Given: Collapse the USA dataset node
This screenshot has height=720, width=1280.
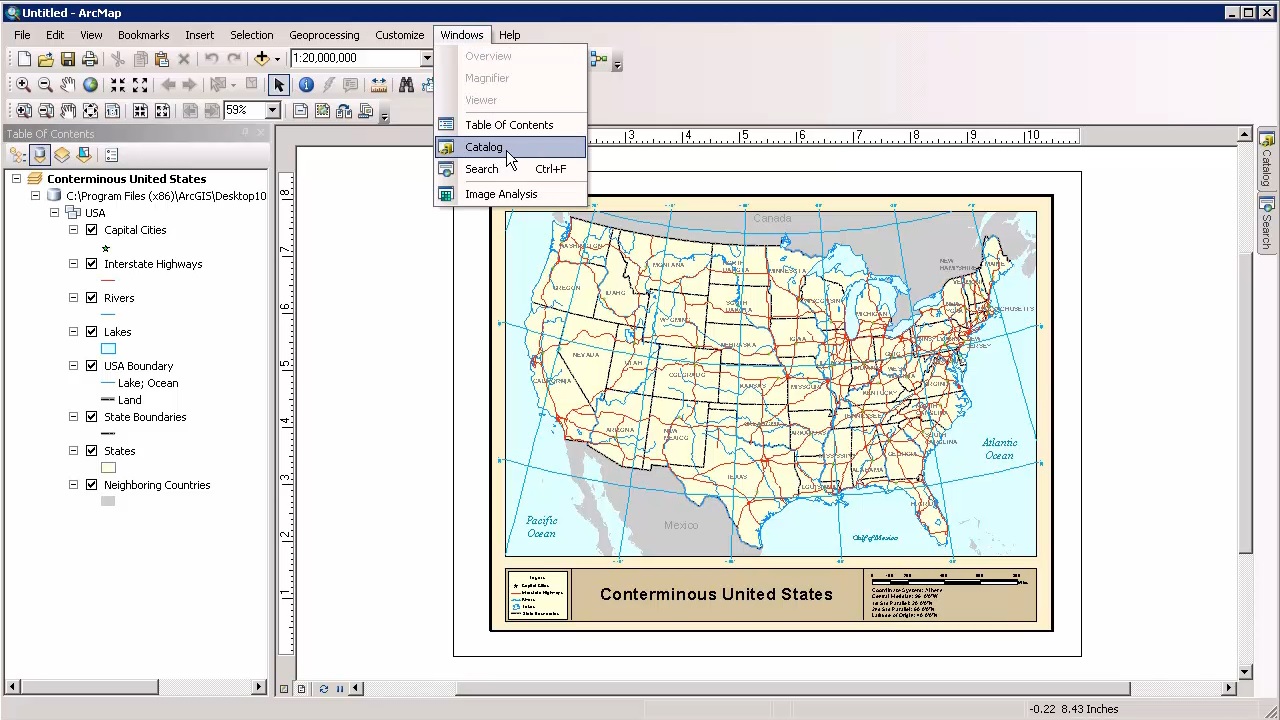Looking at the screenshot, I should (x=54, y=213).
